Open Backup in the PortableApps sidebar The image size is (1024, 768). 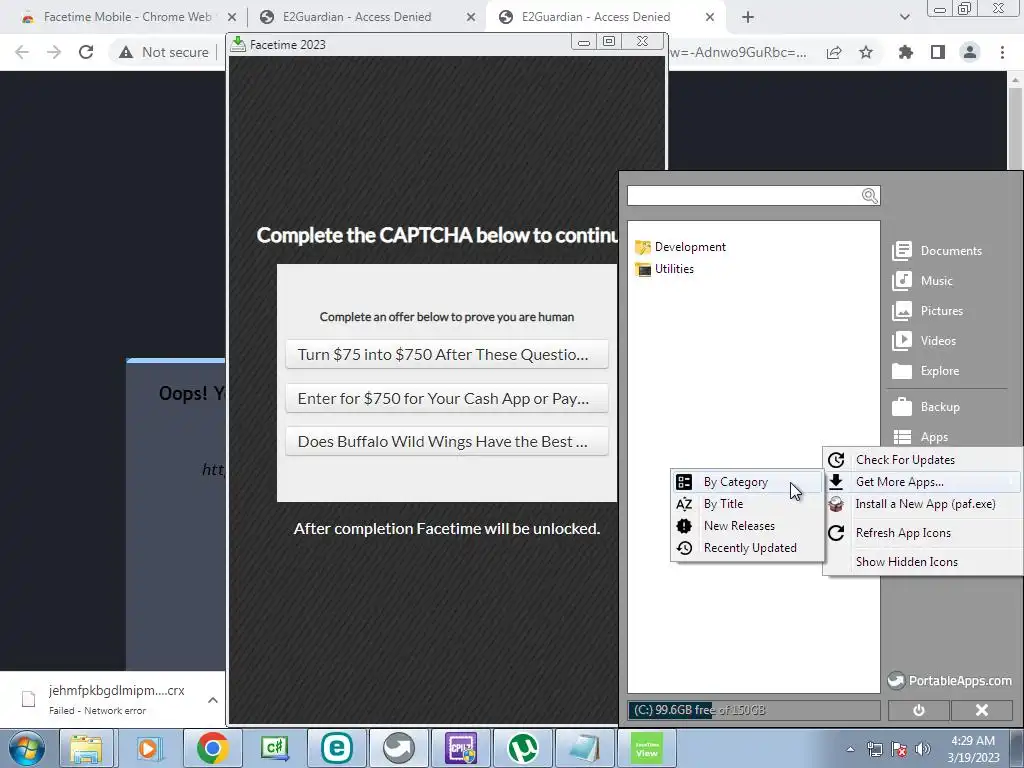click(x=926, y=407)
